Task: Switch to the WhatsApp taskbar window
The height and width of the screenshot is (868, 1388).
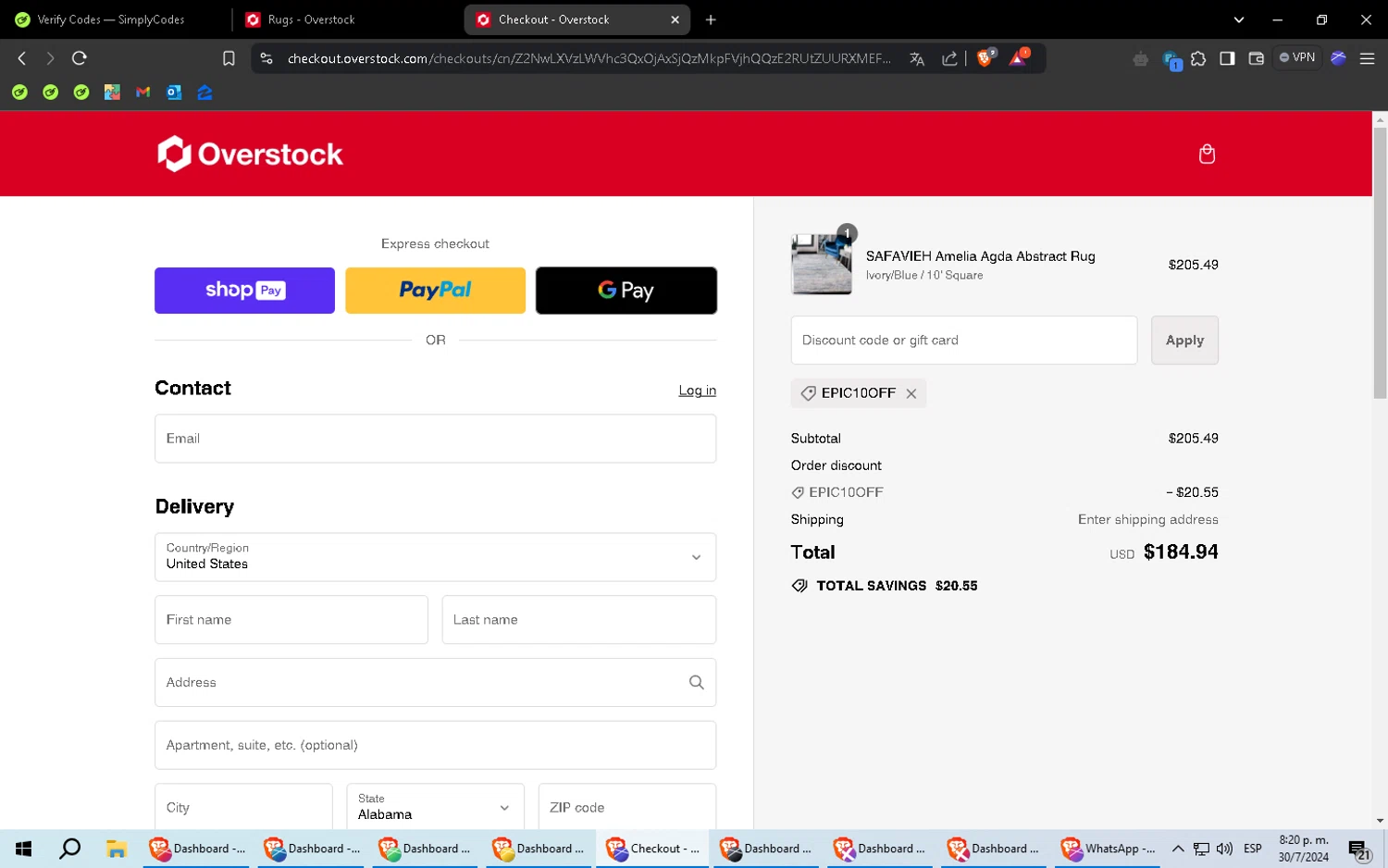Action: tap(1109, 849)
